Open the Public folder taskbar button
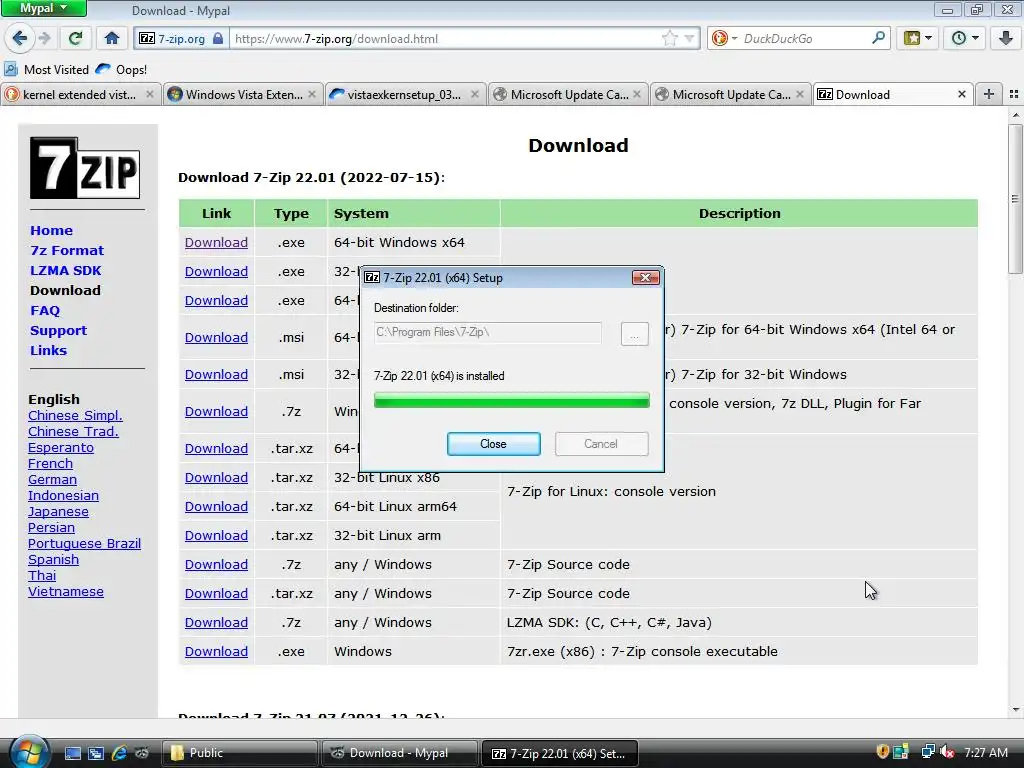The image size is (1024, 768). [x=240, y=753]
